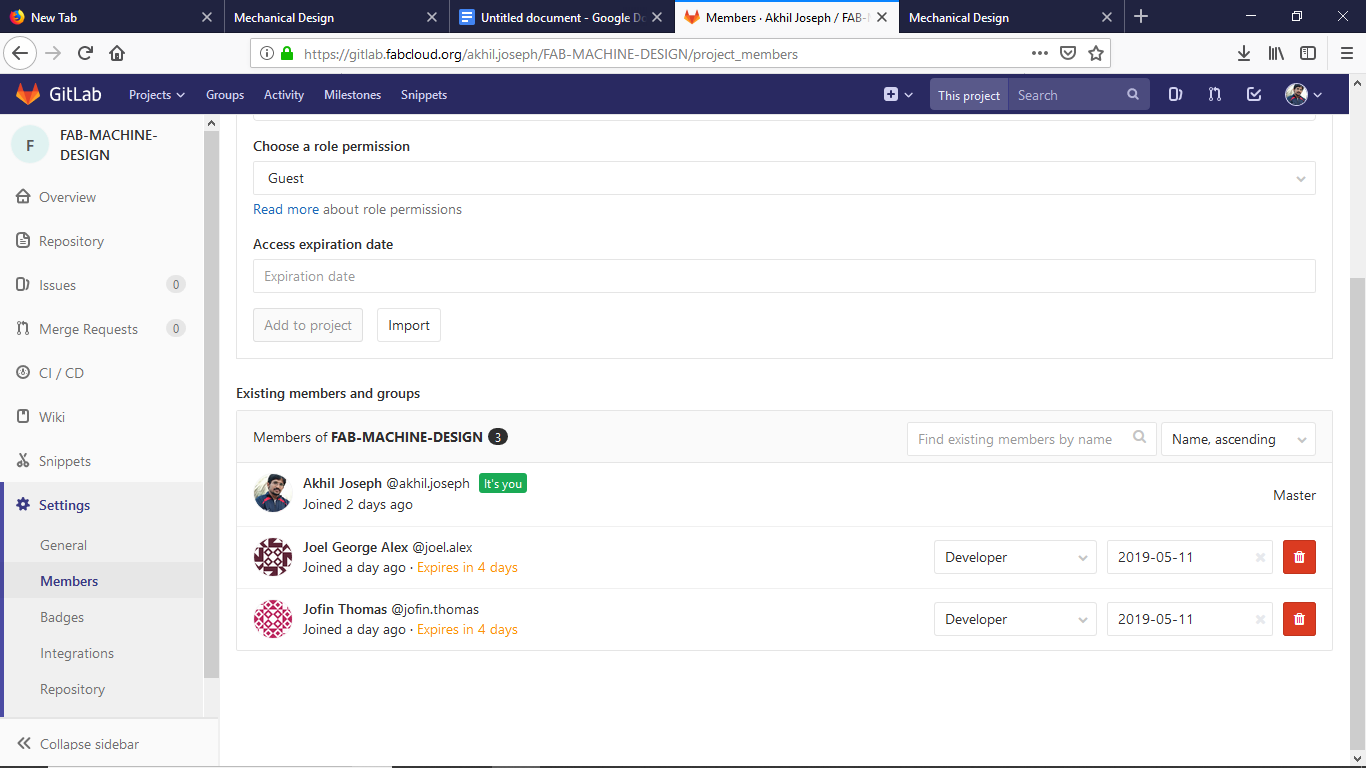Open Milestones in the GitLab navbar
Viewport: 1366px width, 768px height.
352,95
